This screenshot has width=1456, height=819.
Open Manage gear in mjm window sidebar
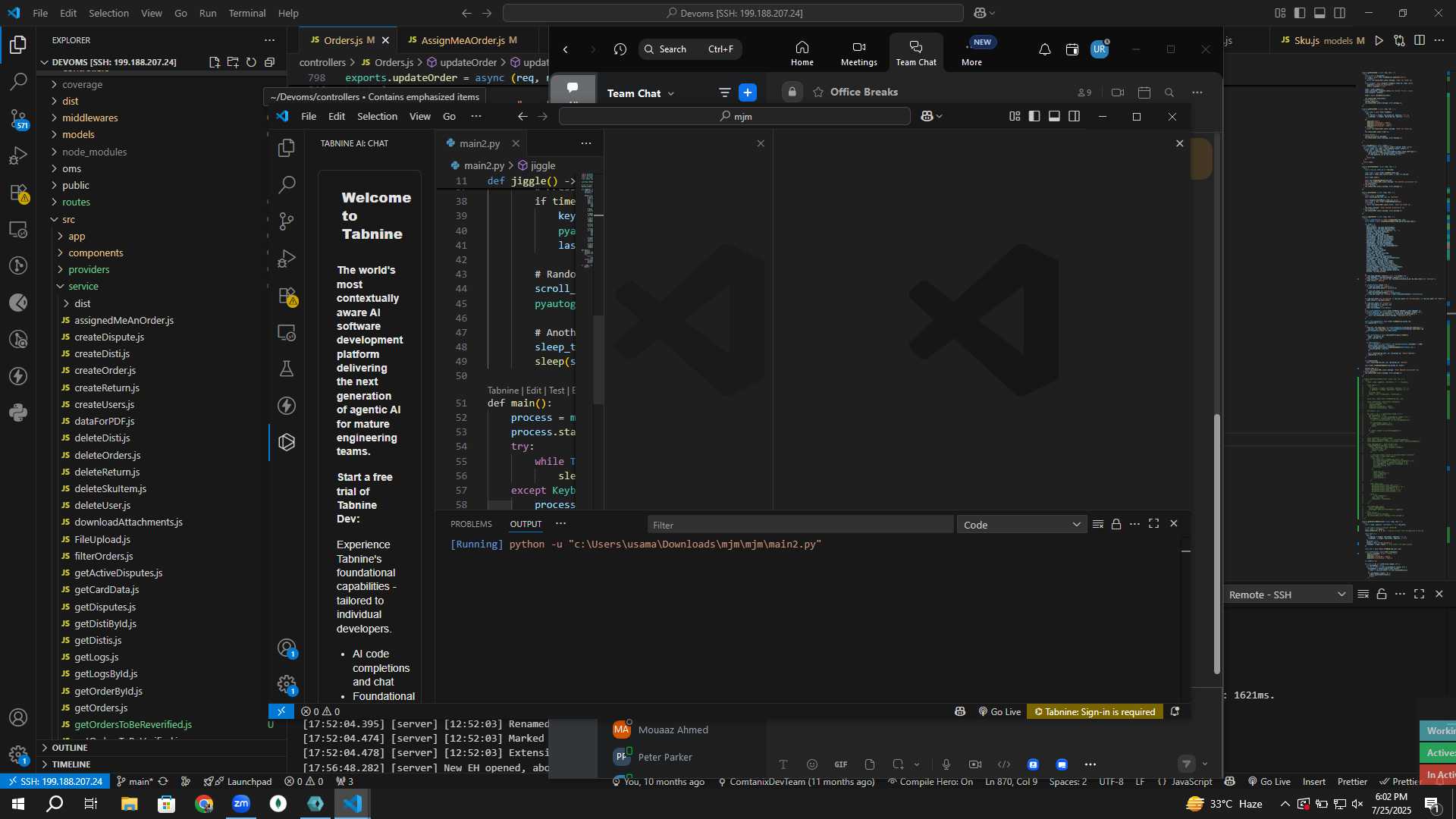point(287,685)
